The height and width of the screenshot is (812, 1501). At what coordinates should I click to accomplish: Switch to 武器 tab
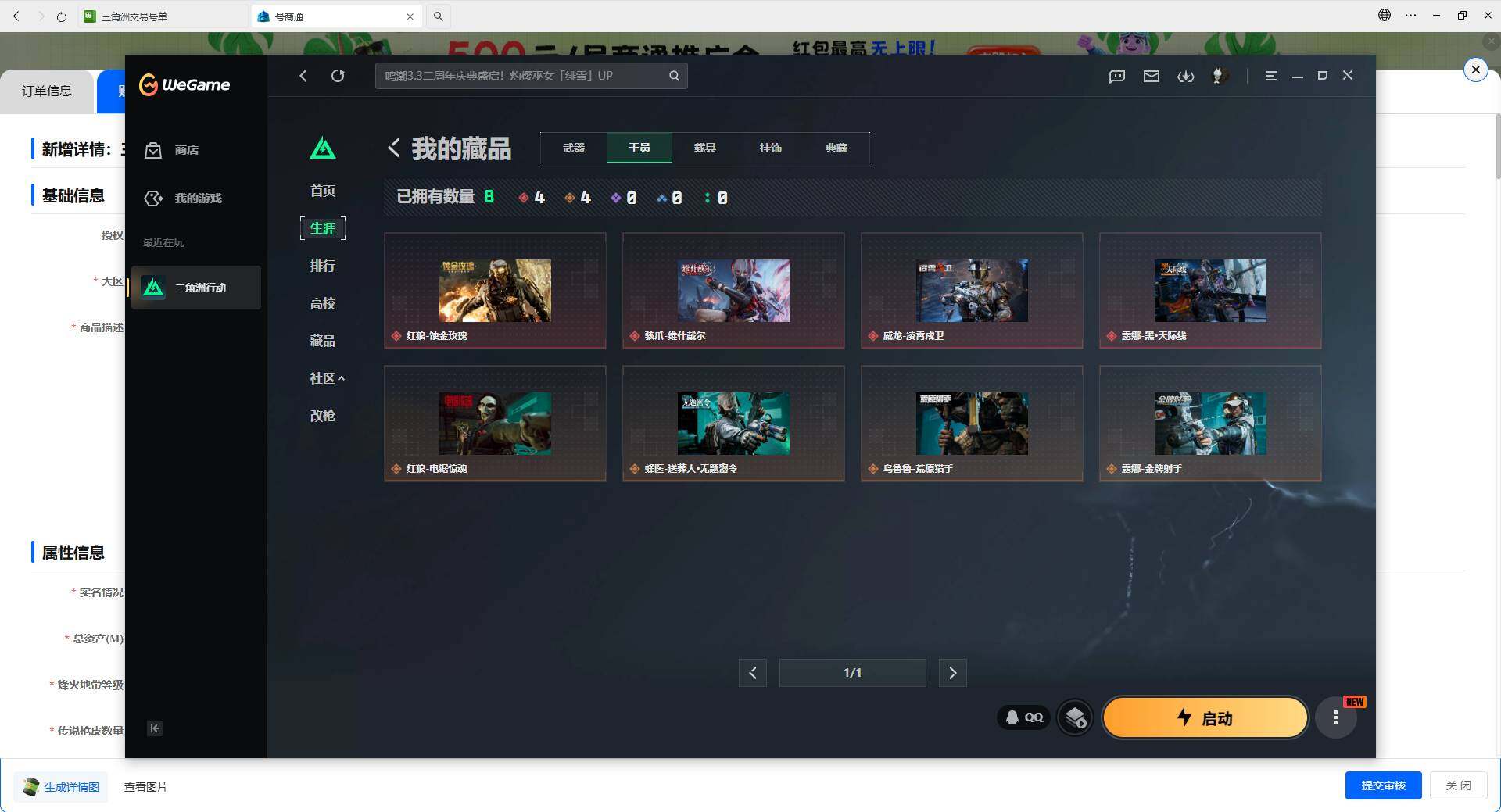click(574, 148)
